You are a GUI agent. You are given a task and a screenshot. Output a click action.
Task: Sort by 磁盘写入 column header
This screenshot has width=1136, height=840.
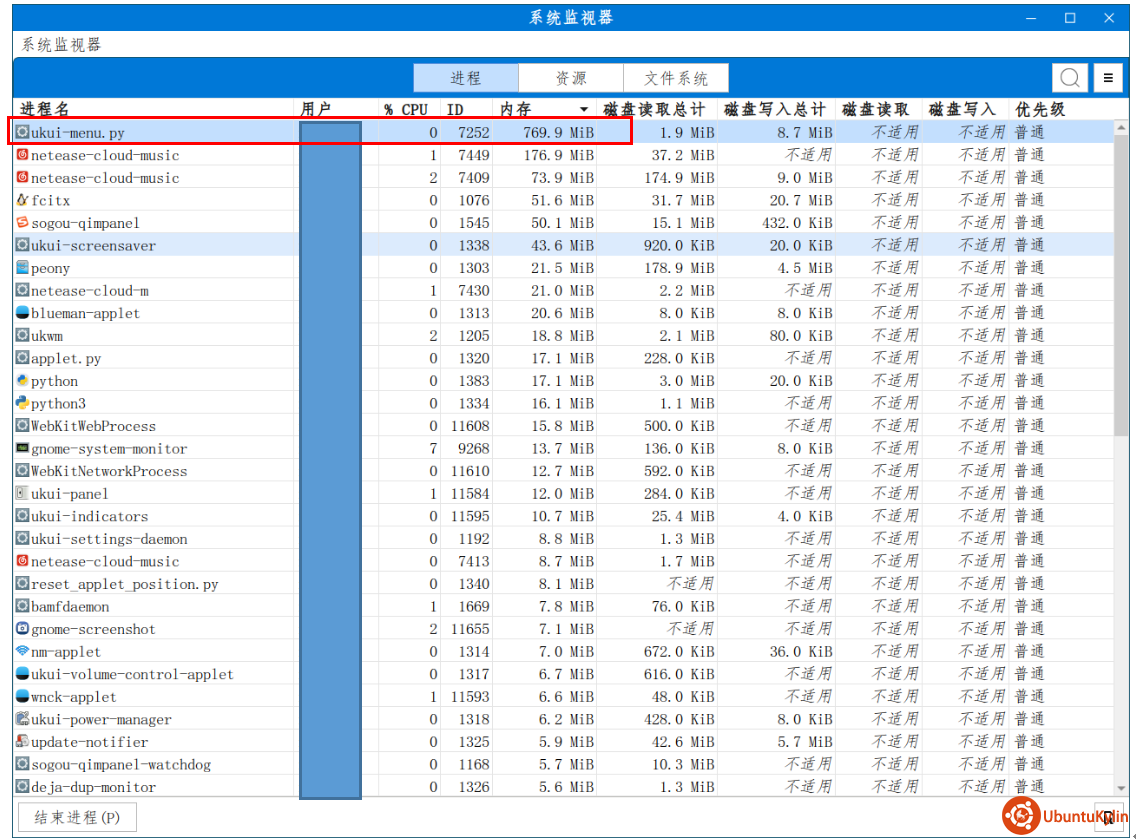(966, 109)
